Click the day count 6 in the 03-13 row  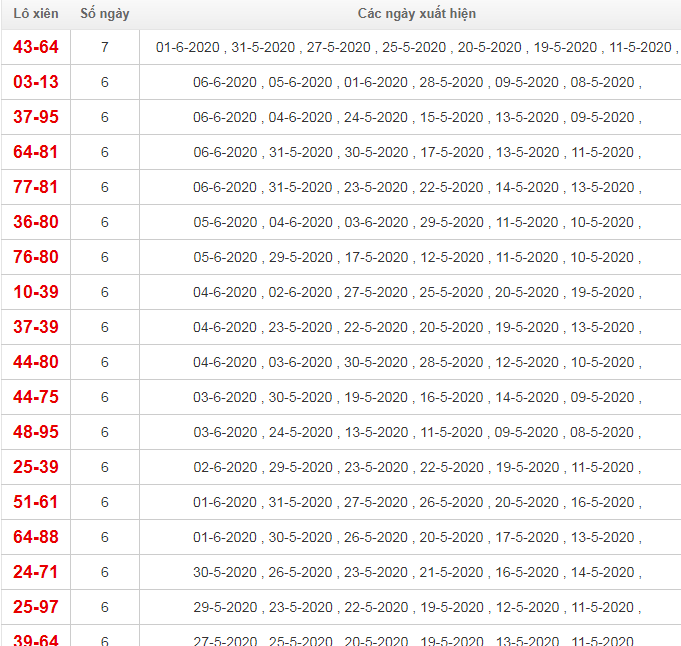(105, 82)
